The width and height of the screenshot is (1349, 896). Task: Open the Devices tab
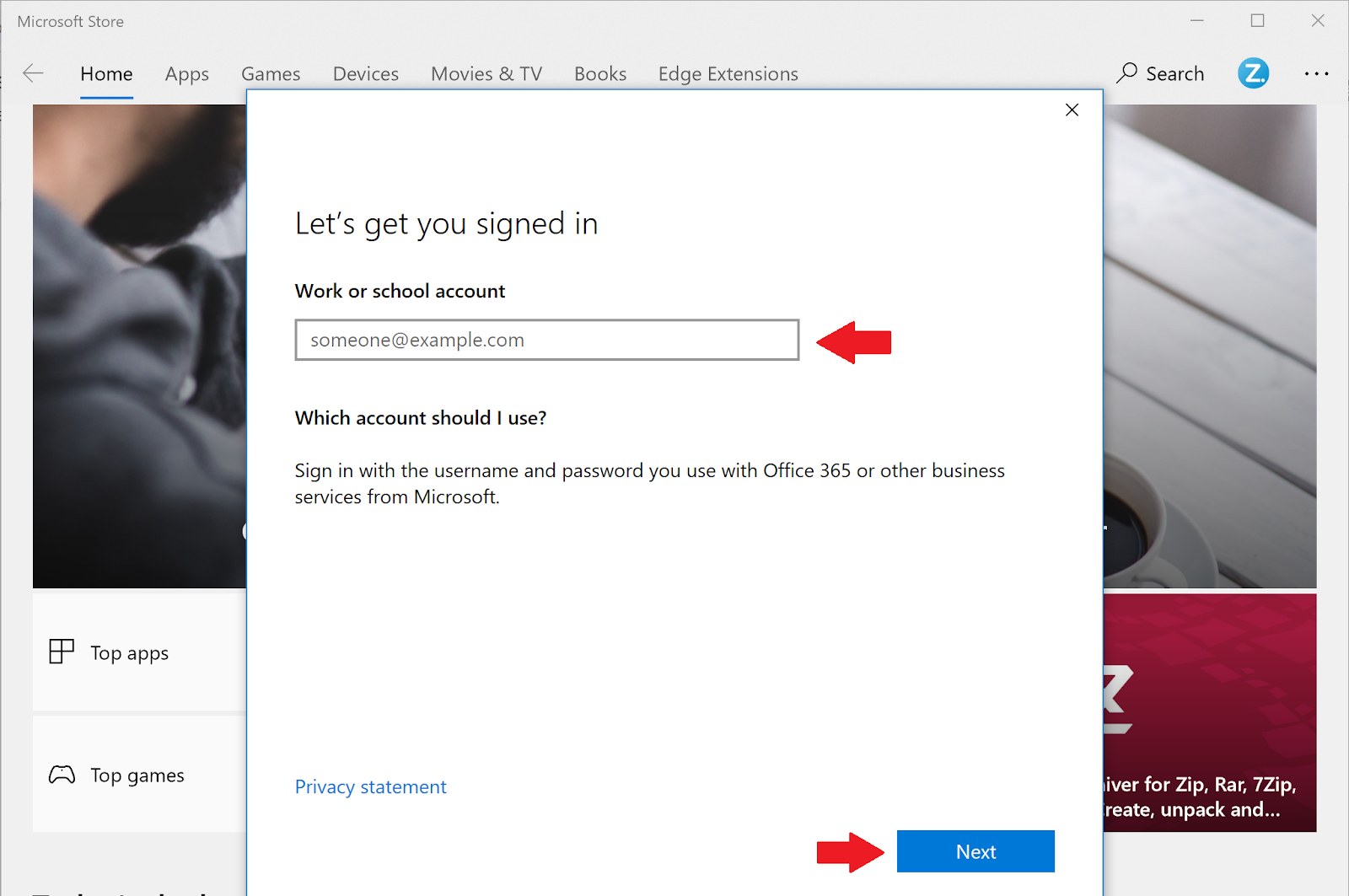365,74
